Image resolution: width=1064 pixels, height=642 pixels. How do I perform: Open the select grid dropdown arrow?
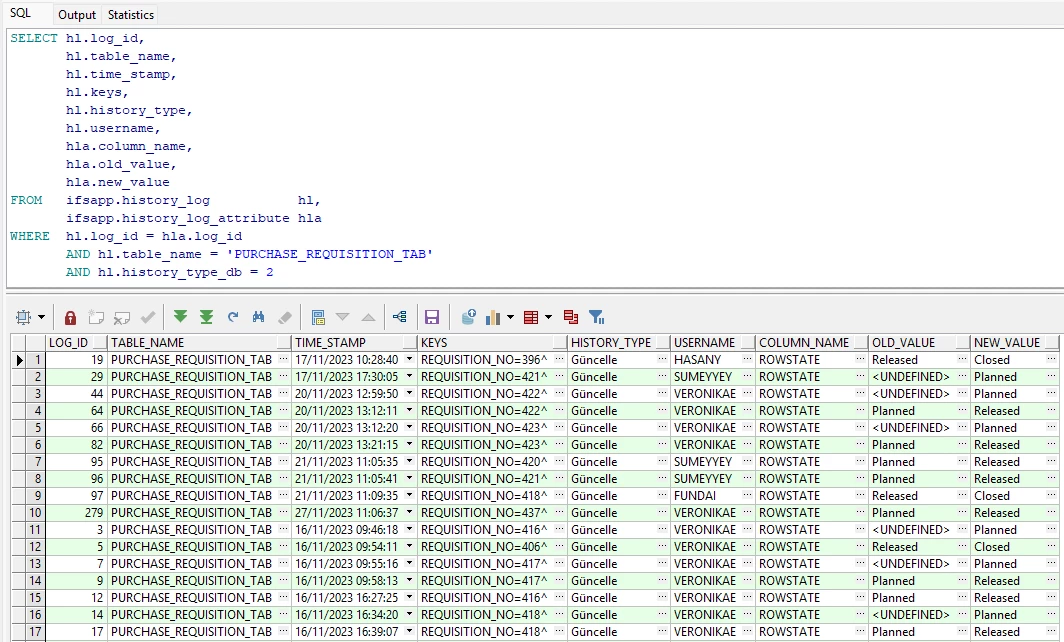click(41, 317)
